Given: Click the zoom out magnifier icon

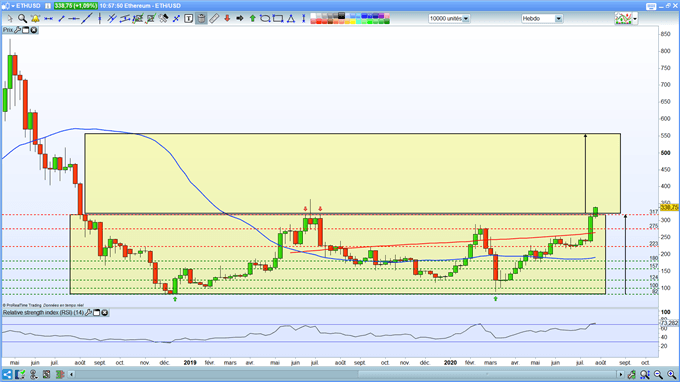Looking at the screenshot, I should [x=658, y=375].
